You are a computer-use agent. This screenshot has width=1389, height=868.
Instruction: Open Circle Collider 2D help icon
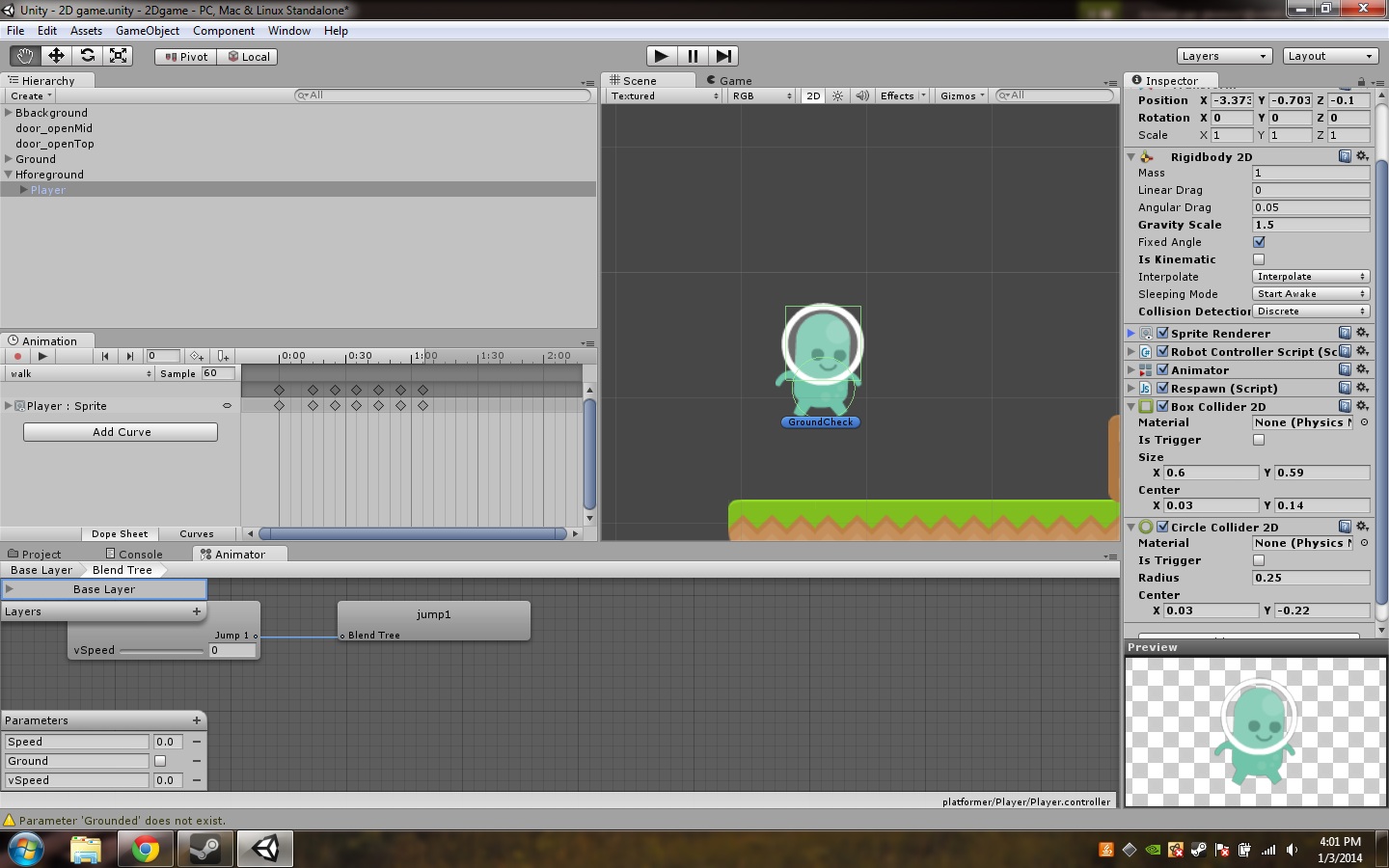click(x=1345, y=527)
